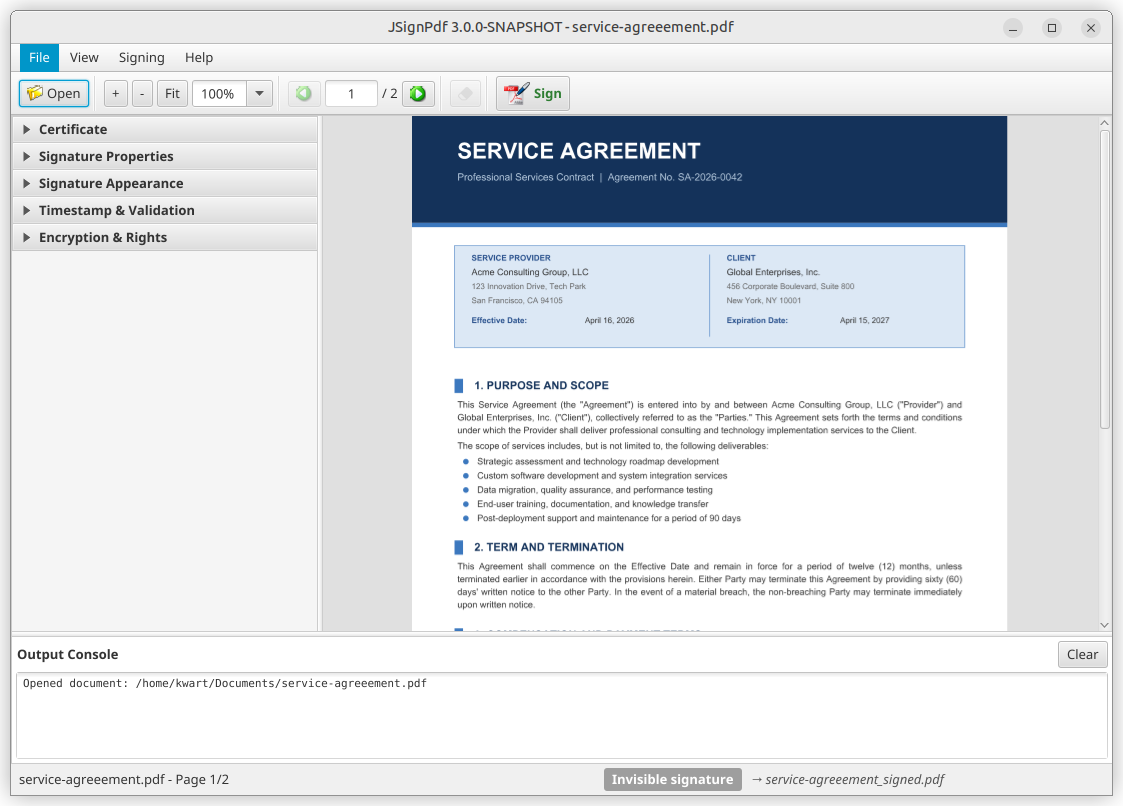Open the zoom level dropdown

coord(259,93)
